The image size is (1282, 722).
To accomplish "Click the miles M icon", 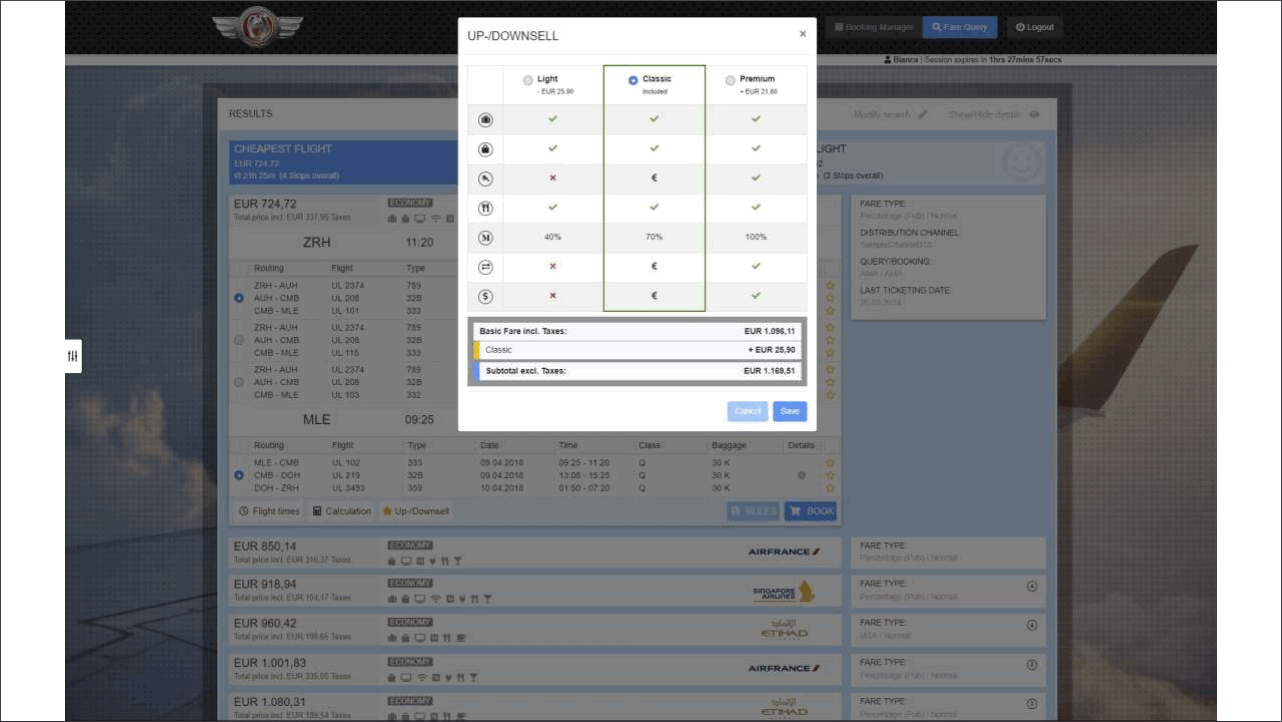I will point(486,237).
